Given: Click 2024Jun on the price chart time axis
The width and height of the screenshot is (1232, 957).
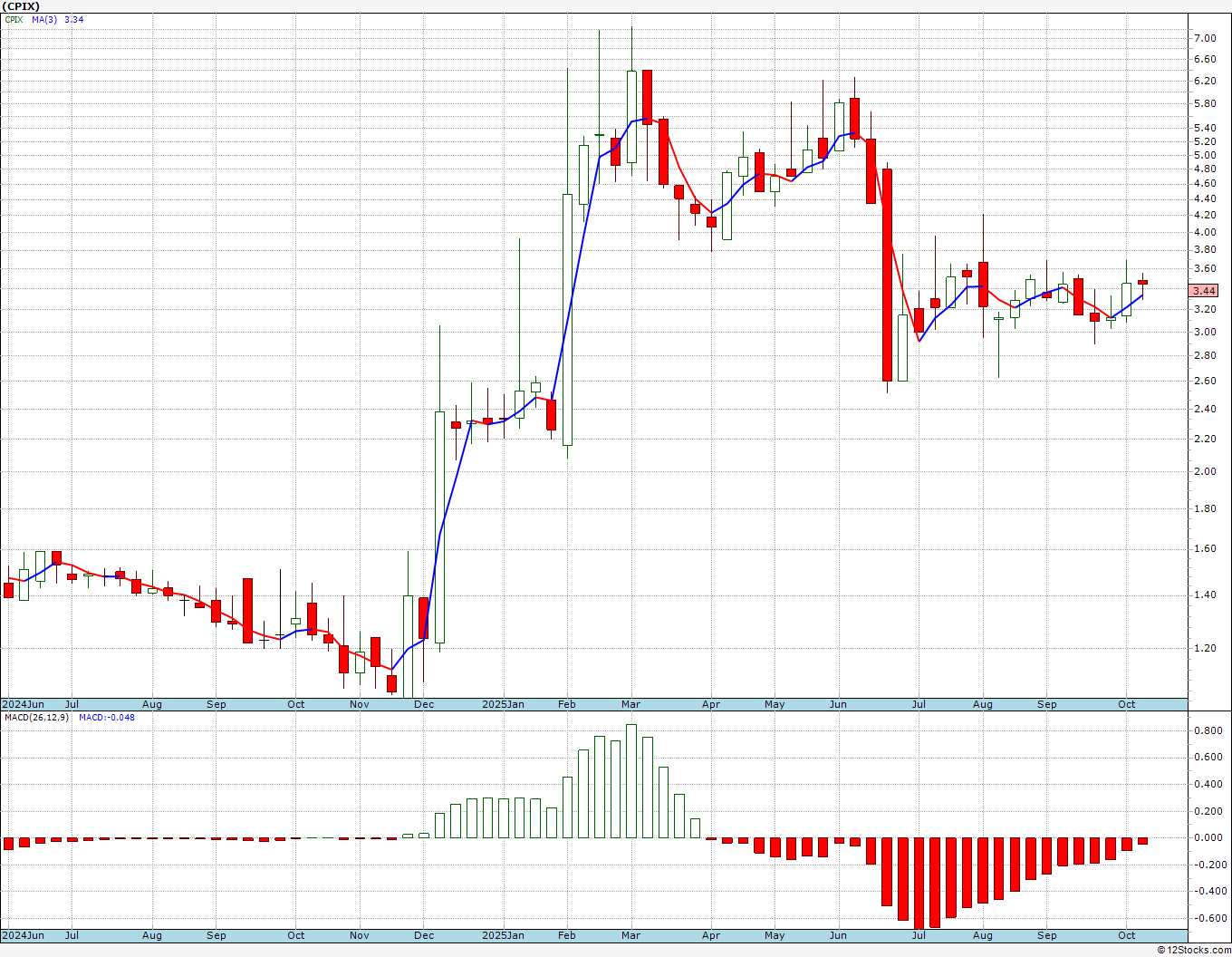Looking at the screenshot, I should click(x=23, y=704).
